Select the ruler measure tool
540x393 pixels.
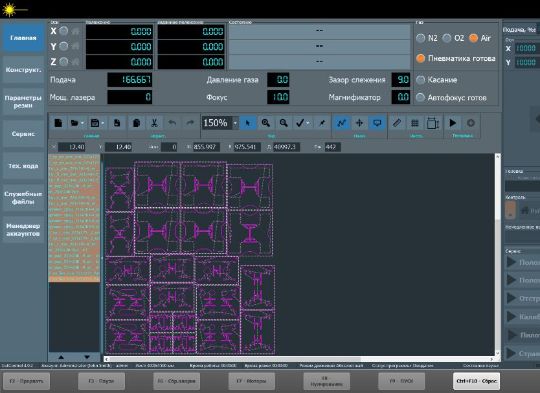(x=397, y=123)
